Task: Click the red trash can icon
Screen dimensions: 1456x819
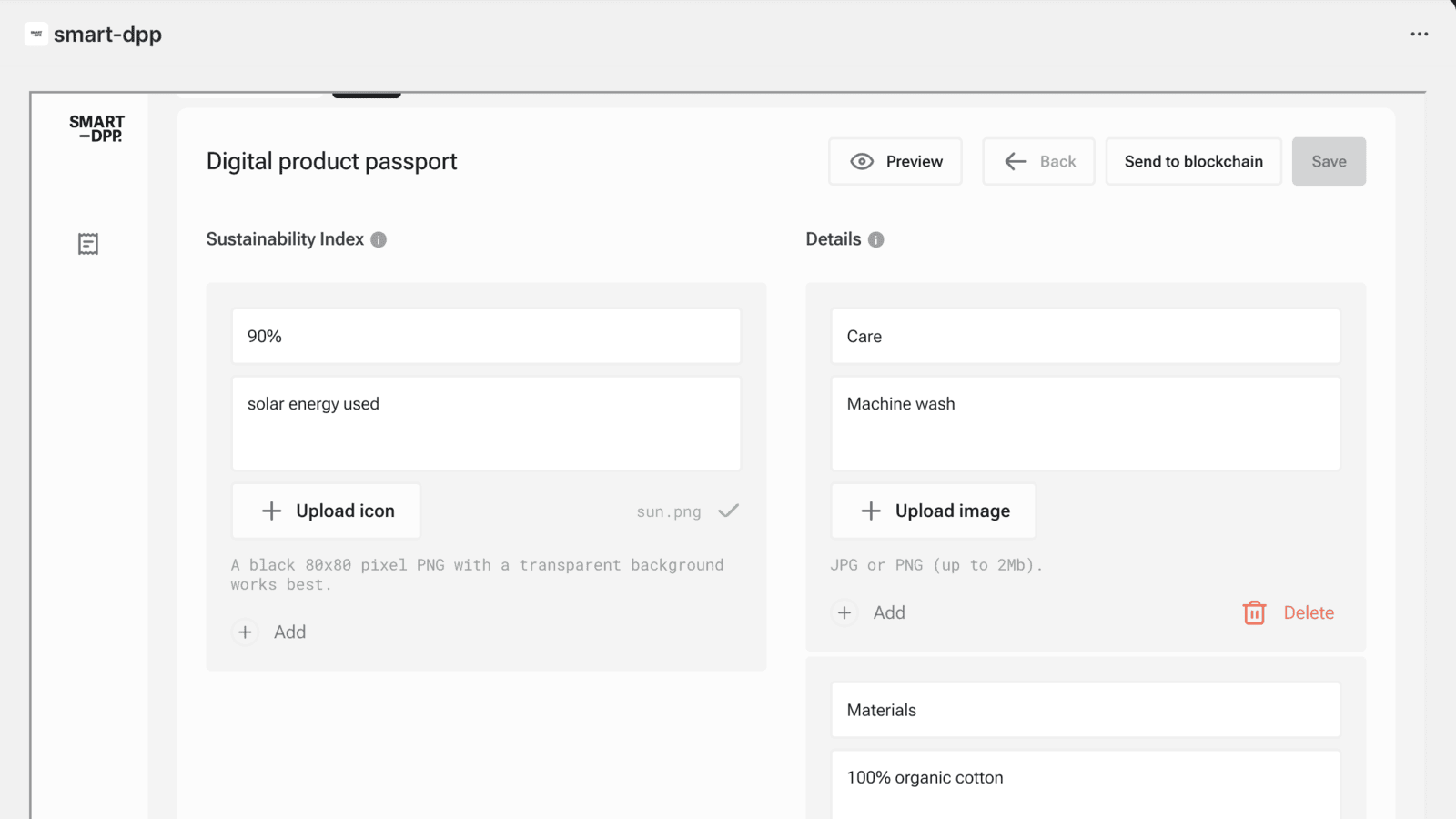Action: (x=1254, y=612)
